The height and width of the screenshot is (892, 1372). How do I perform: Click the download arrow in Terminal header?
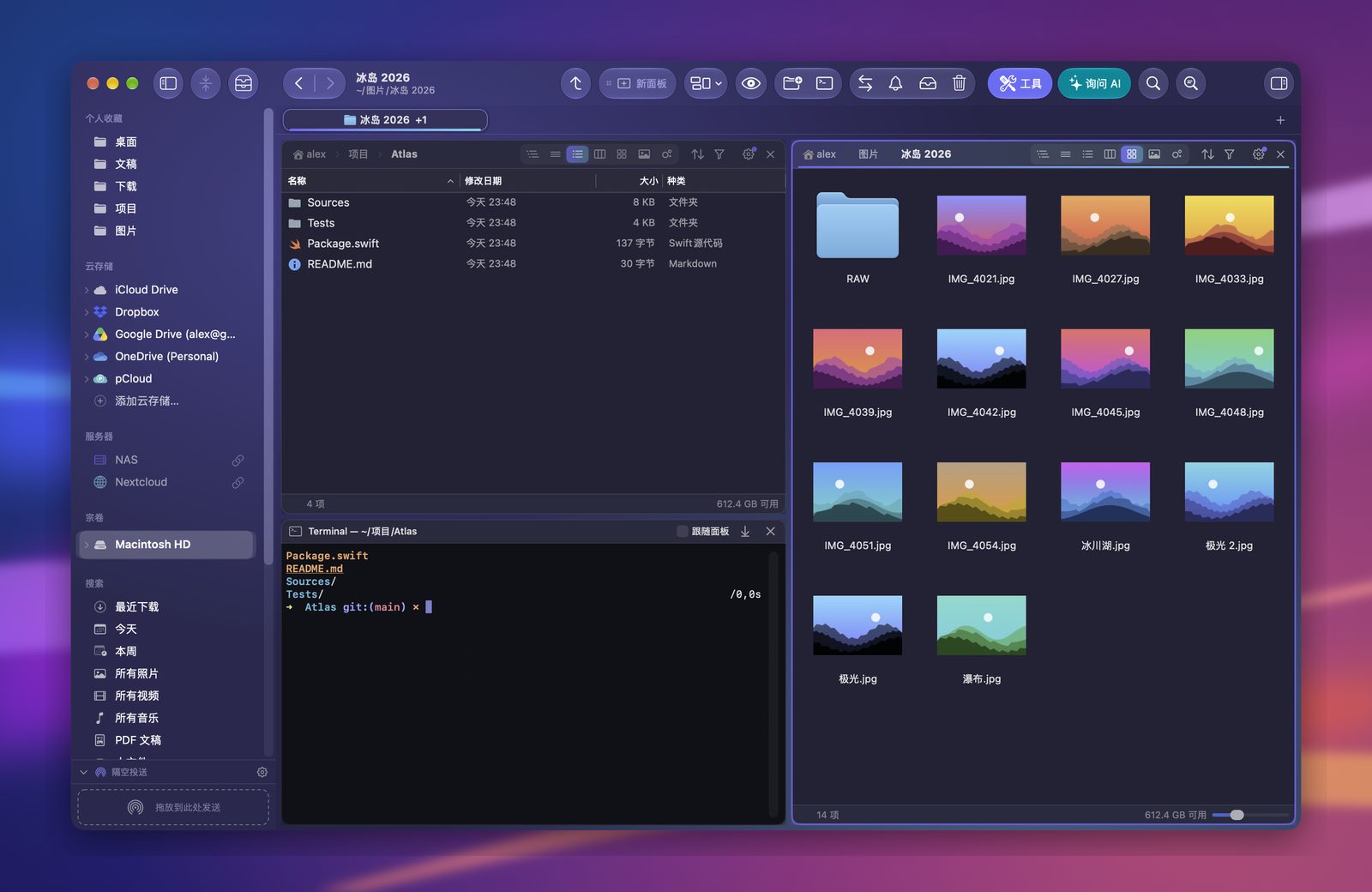pyautogui.click(x=745, y=532)
